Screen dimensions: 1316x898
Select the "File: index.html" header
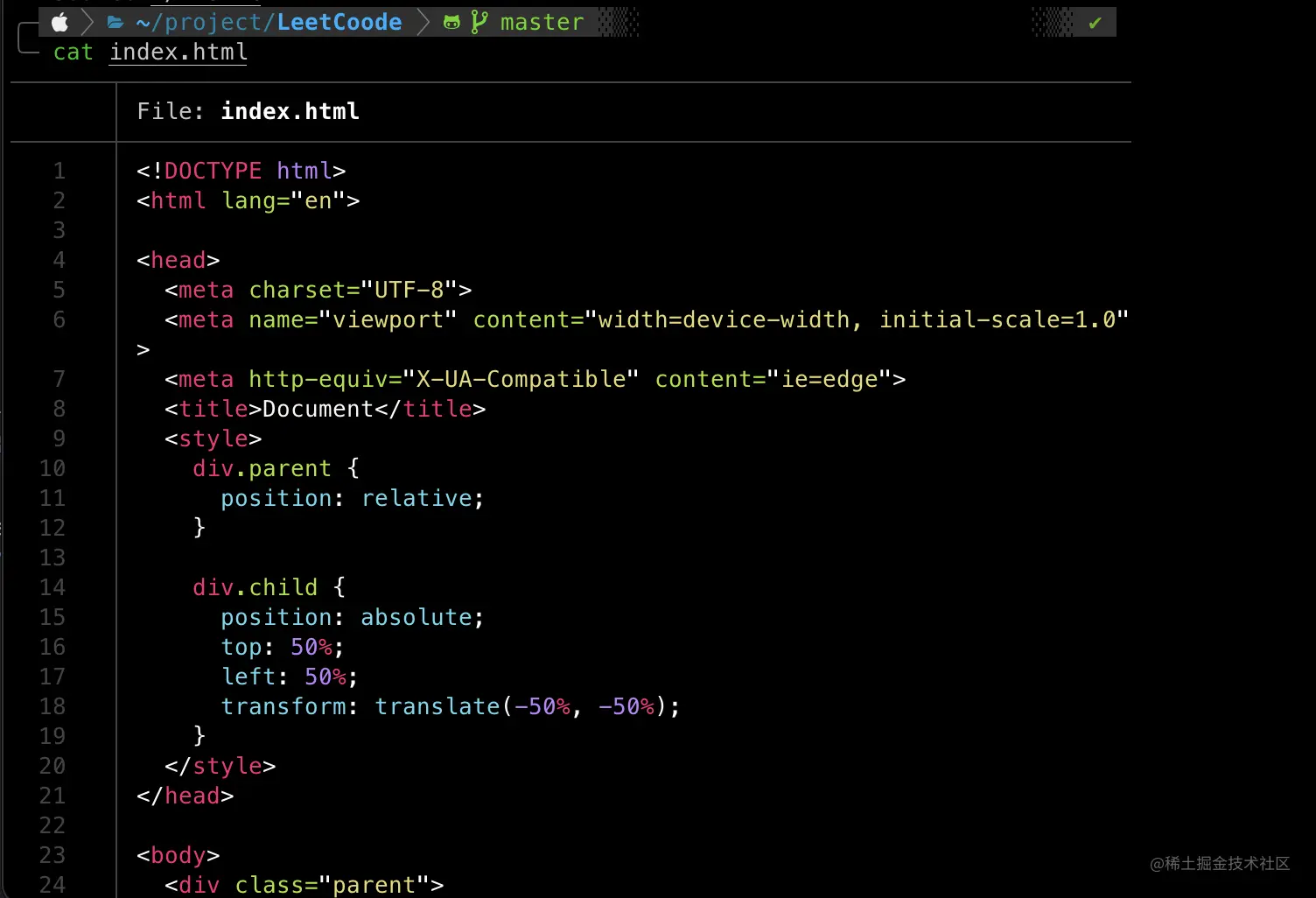248,111
